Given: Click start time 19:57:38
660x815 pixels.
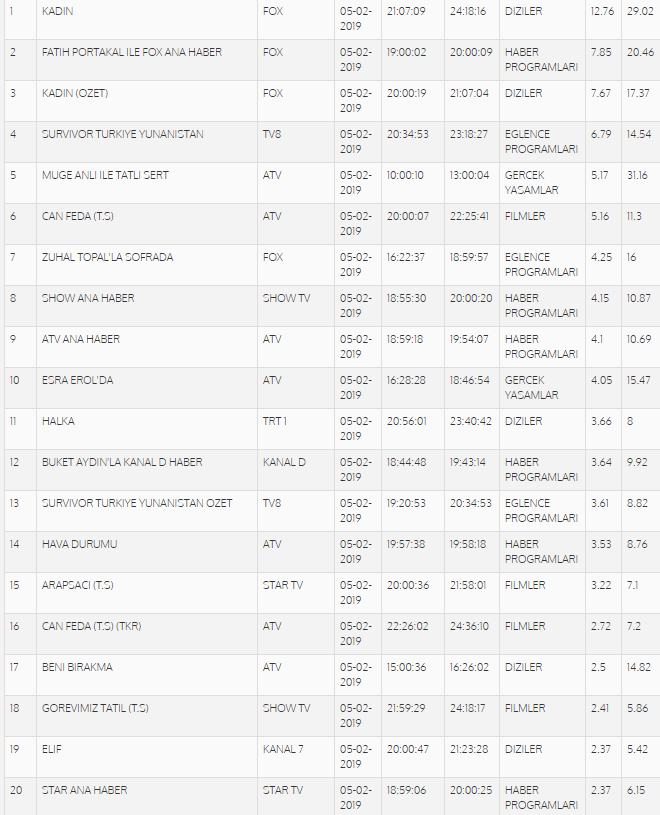Looking at the screenshot, I should click(406, 545).
